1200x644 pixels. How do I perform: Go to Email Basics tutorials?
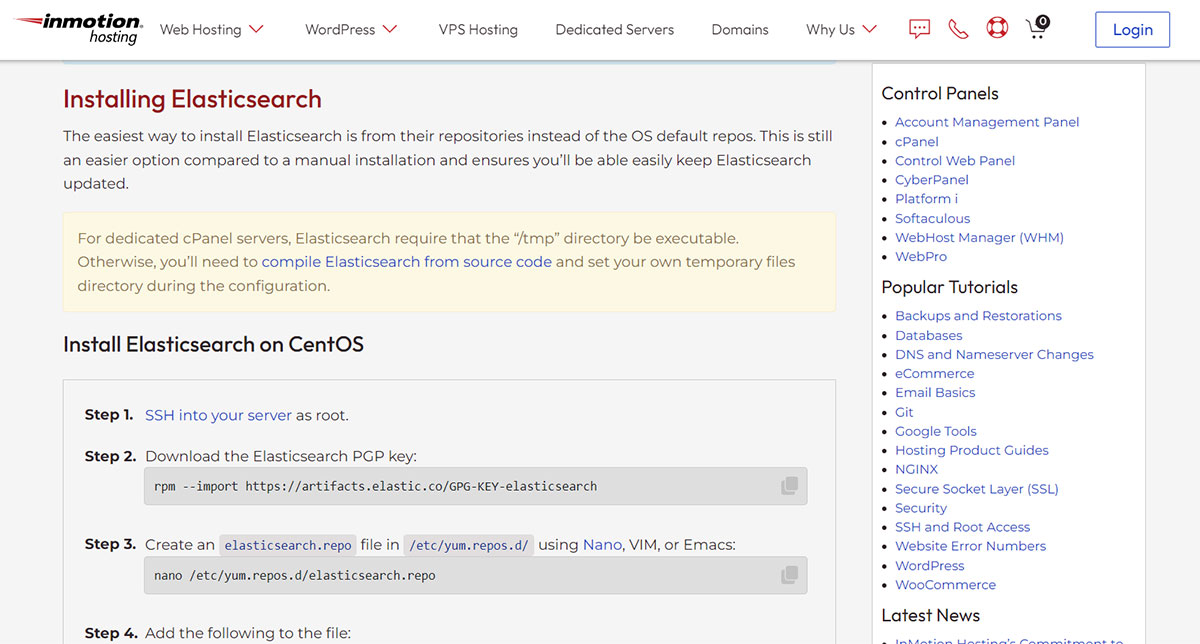[x=935, y=392]
